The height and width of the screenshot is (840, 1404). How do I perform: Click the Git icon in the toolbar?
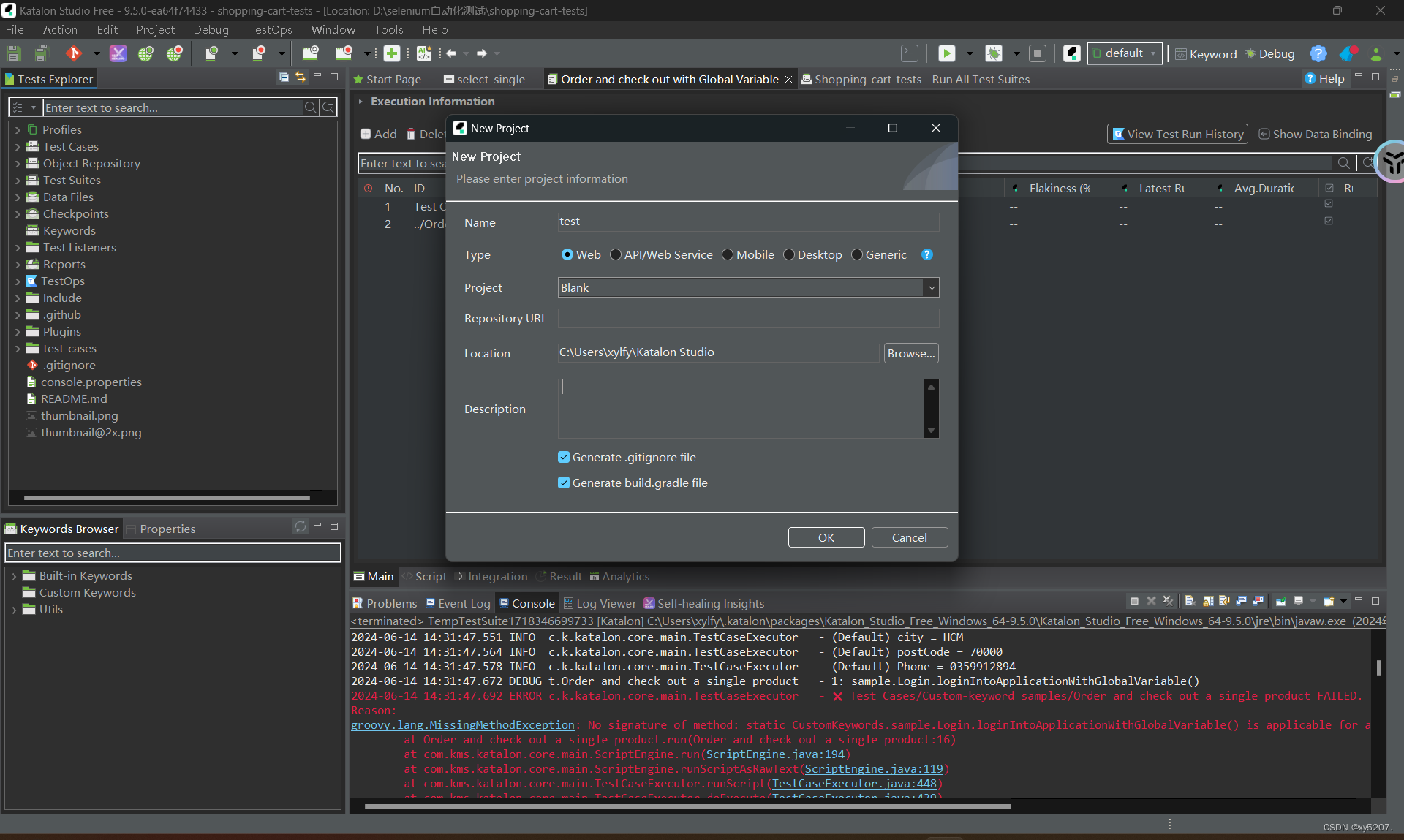click(73, 53)
